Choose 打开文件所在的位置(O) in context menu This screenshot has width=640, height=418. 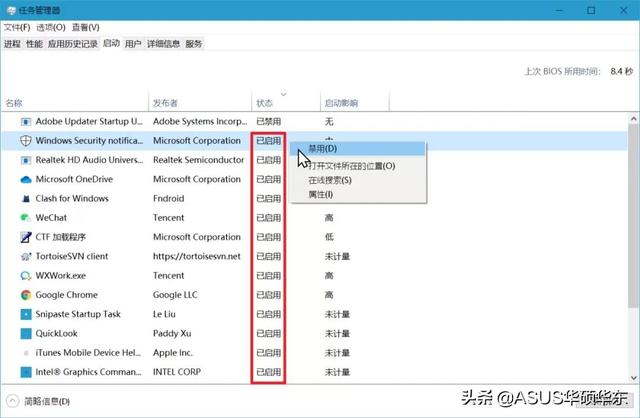tap(358, 166)
